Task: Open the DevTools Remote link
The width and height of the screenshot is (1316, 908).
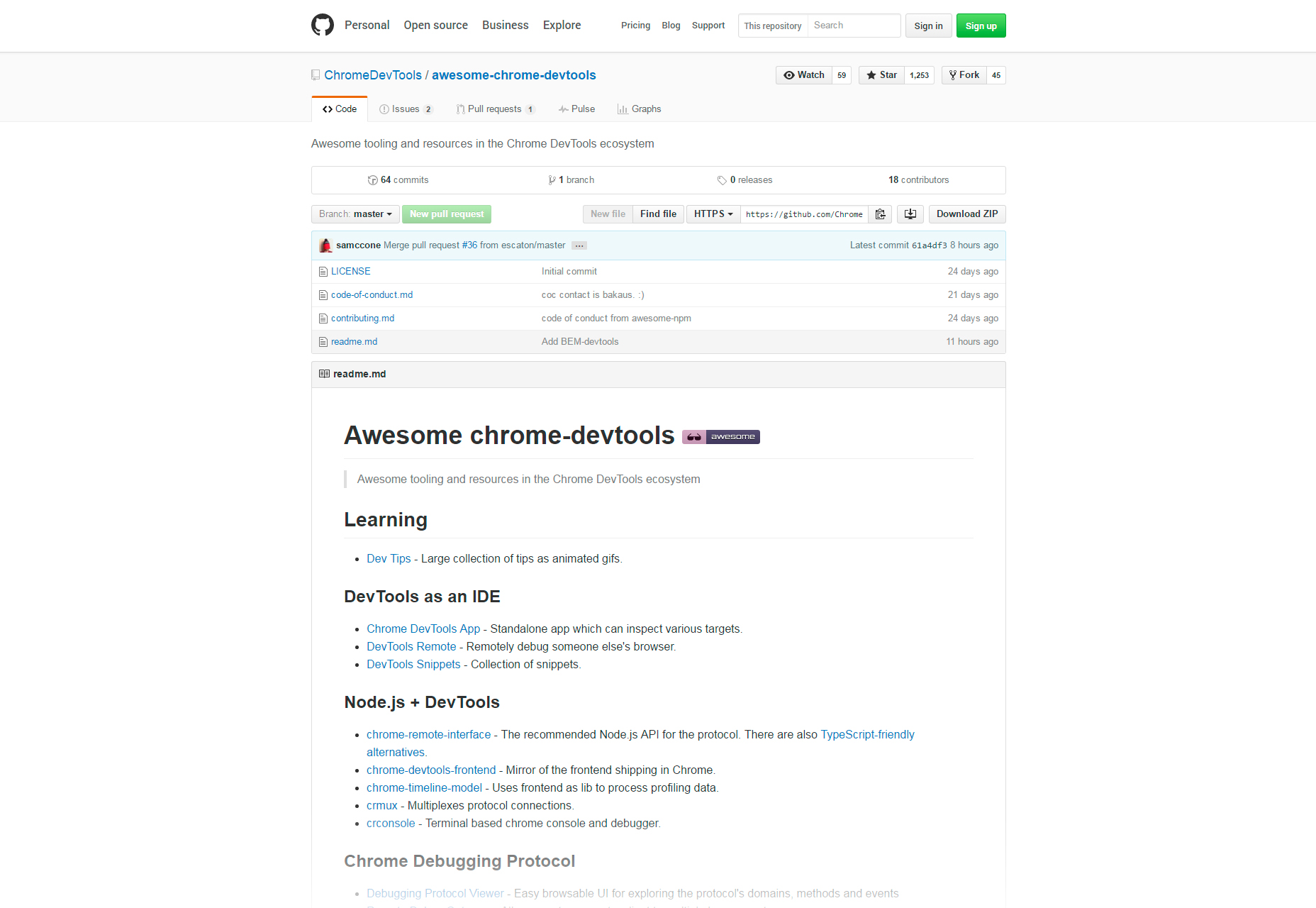Action: pyautogui.click(x=411, y=647)
